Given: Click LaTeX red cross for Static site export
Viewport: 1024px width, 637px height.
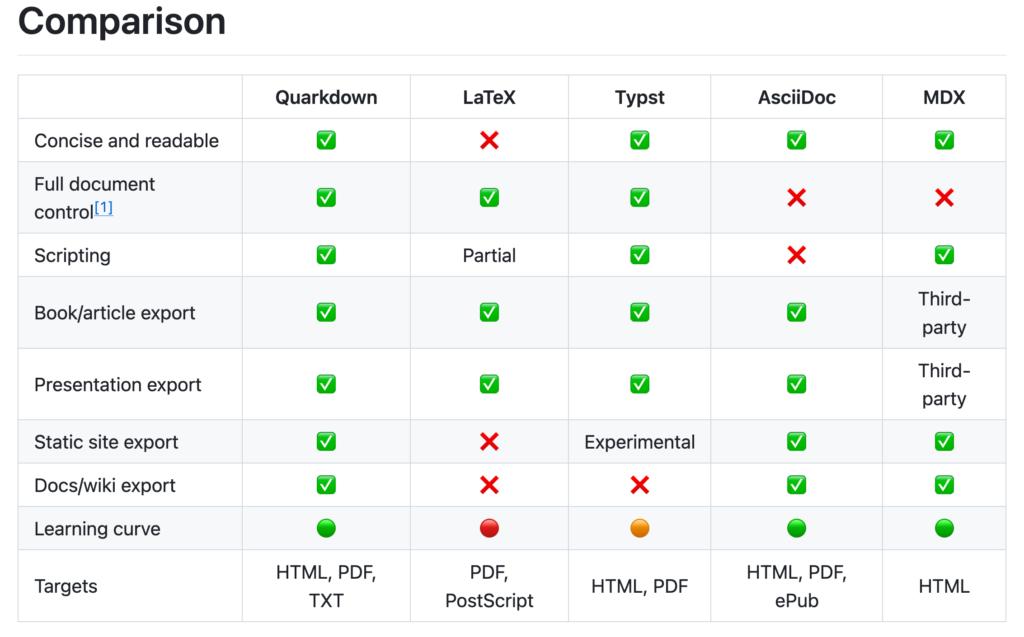Looking at the screenshot, I should [489, 442].
